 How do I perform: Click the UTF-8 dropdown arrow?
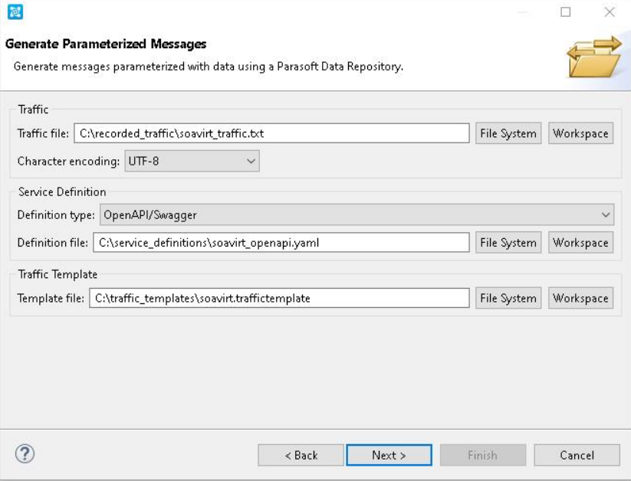coord(251,161)
